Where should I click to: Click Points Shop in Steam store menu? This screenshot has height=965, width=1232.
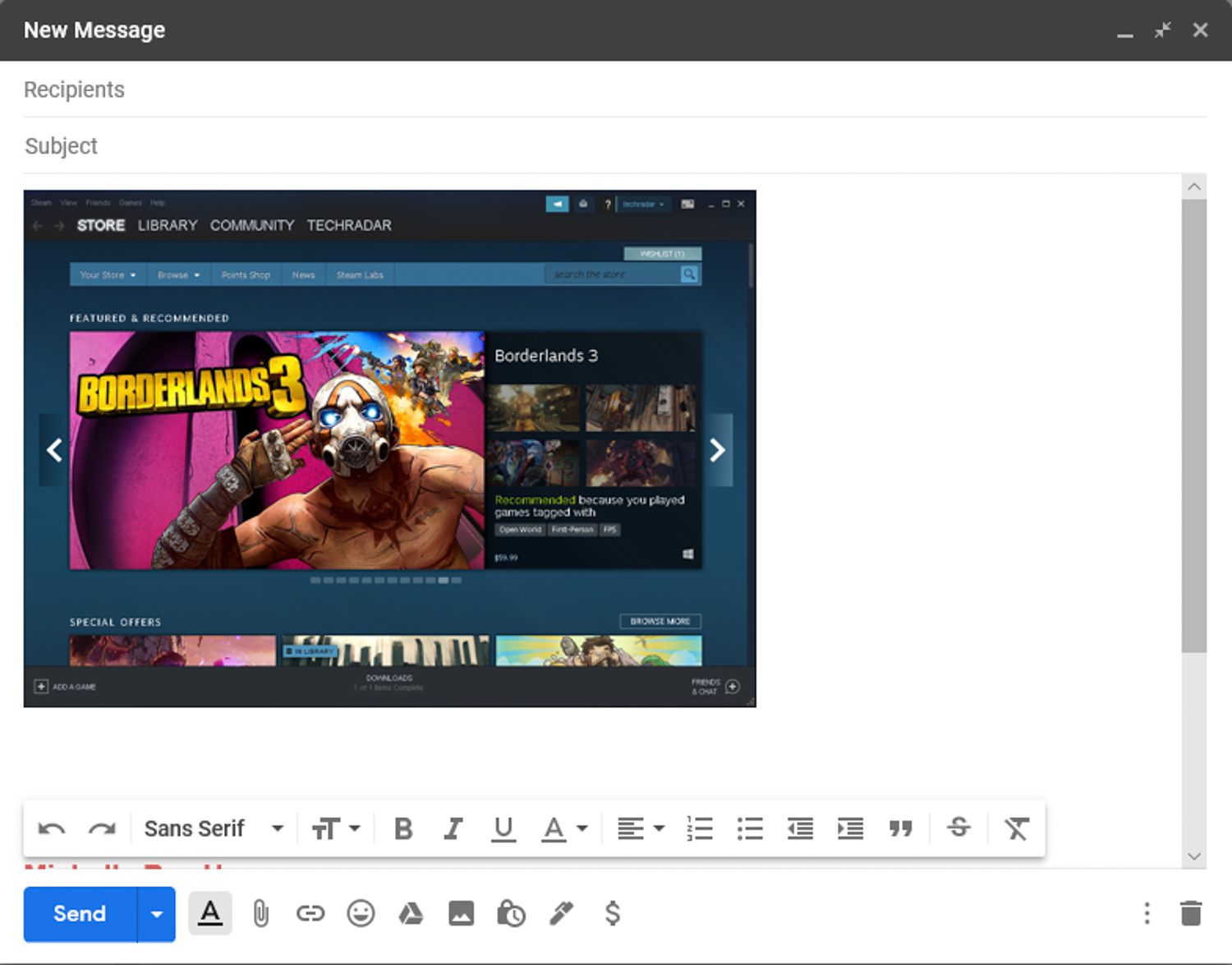click(246, 275)
